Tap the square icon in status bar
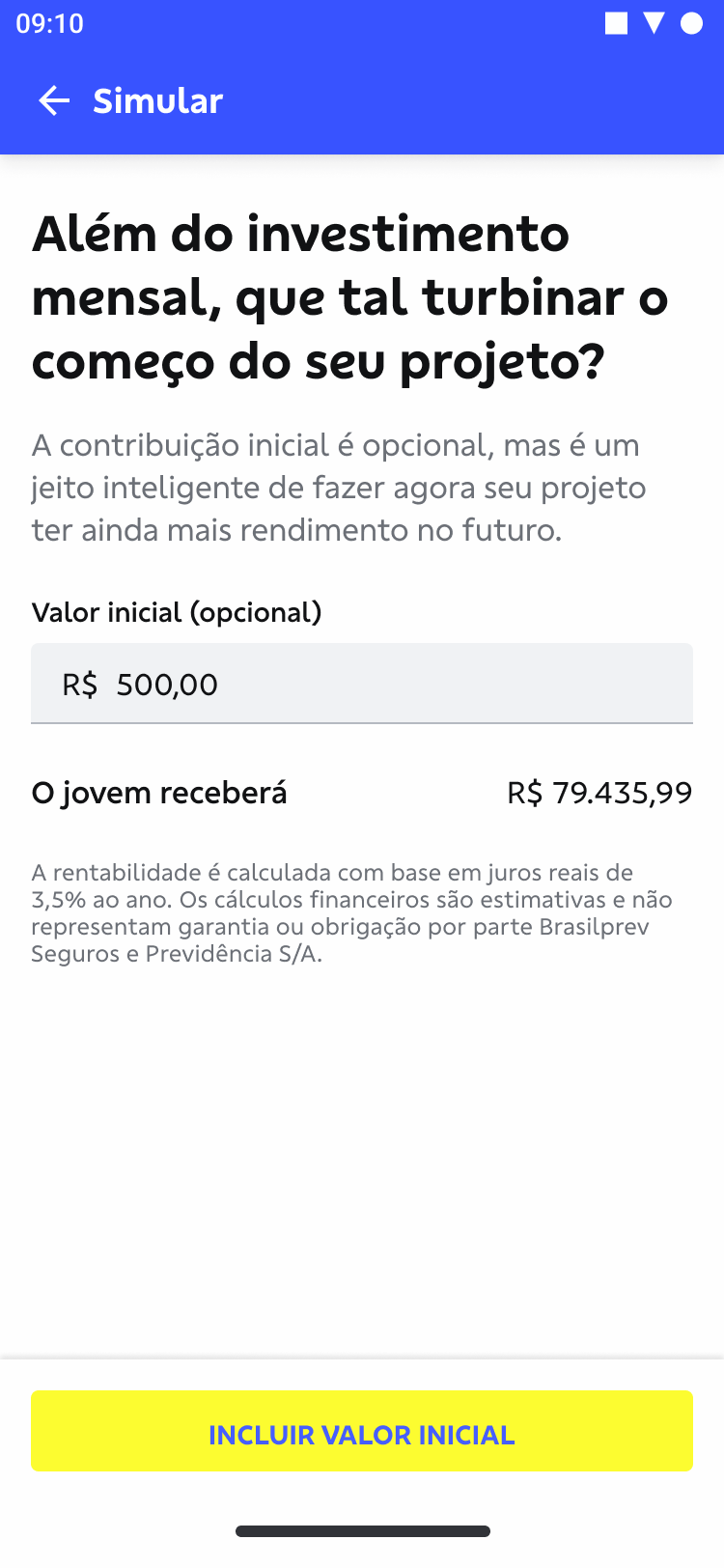The image size is (724, 1568). 616,23
